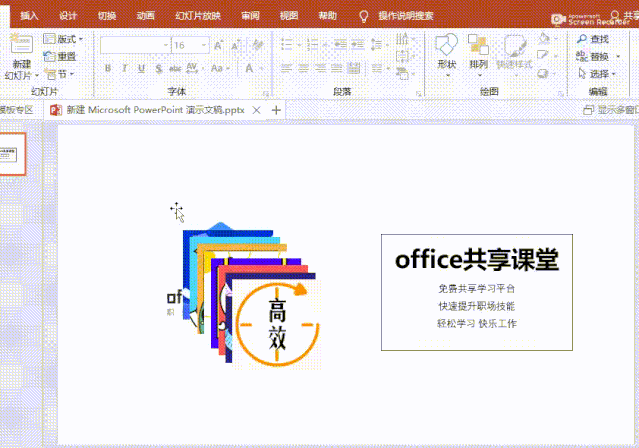
Task: Apply font color A button
Action: [249, 68]
